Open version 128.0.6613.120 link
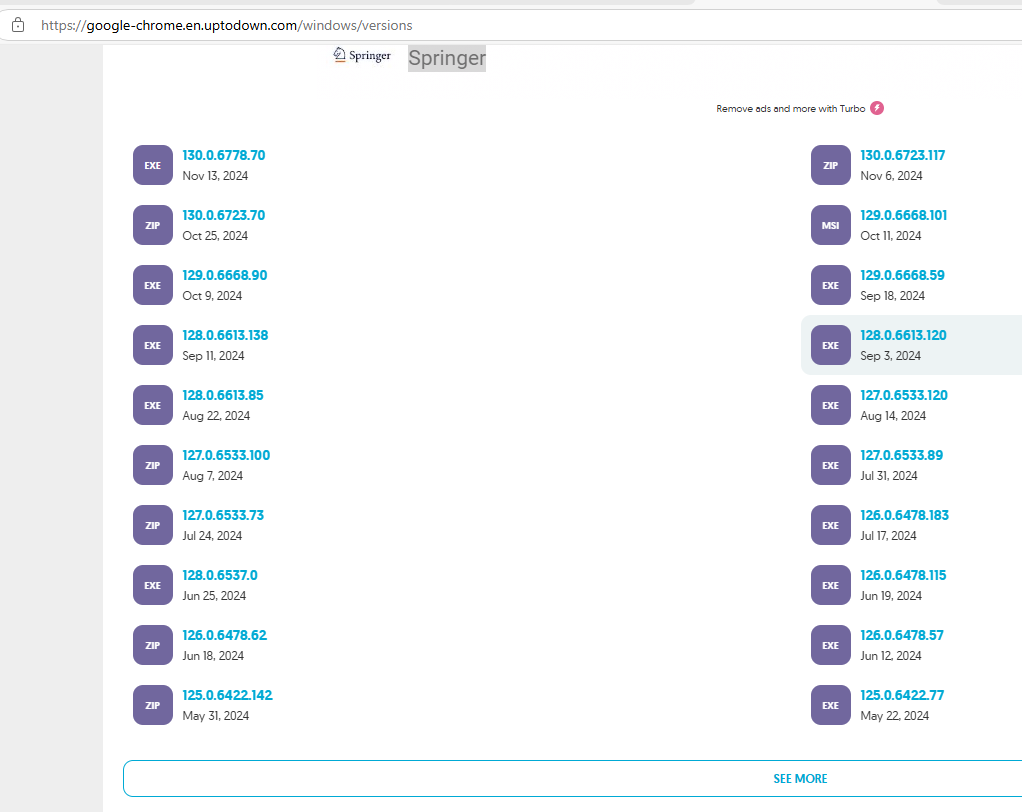The height and width of the screenshot is (812, 1022). pyautogui.click(x=903, y=335)
